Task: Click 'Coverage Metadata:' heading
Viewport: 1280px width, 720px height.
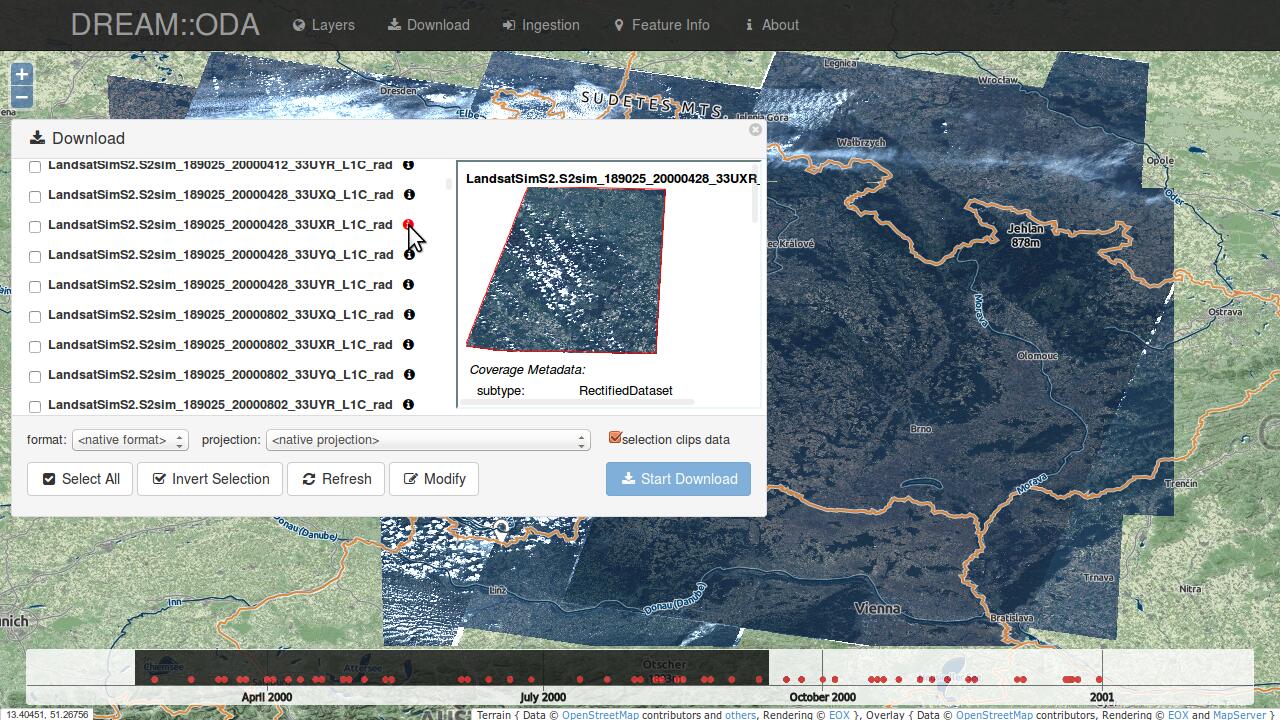Action: (x=528, y=370)
